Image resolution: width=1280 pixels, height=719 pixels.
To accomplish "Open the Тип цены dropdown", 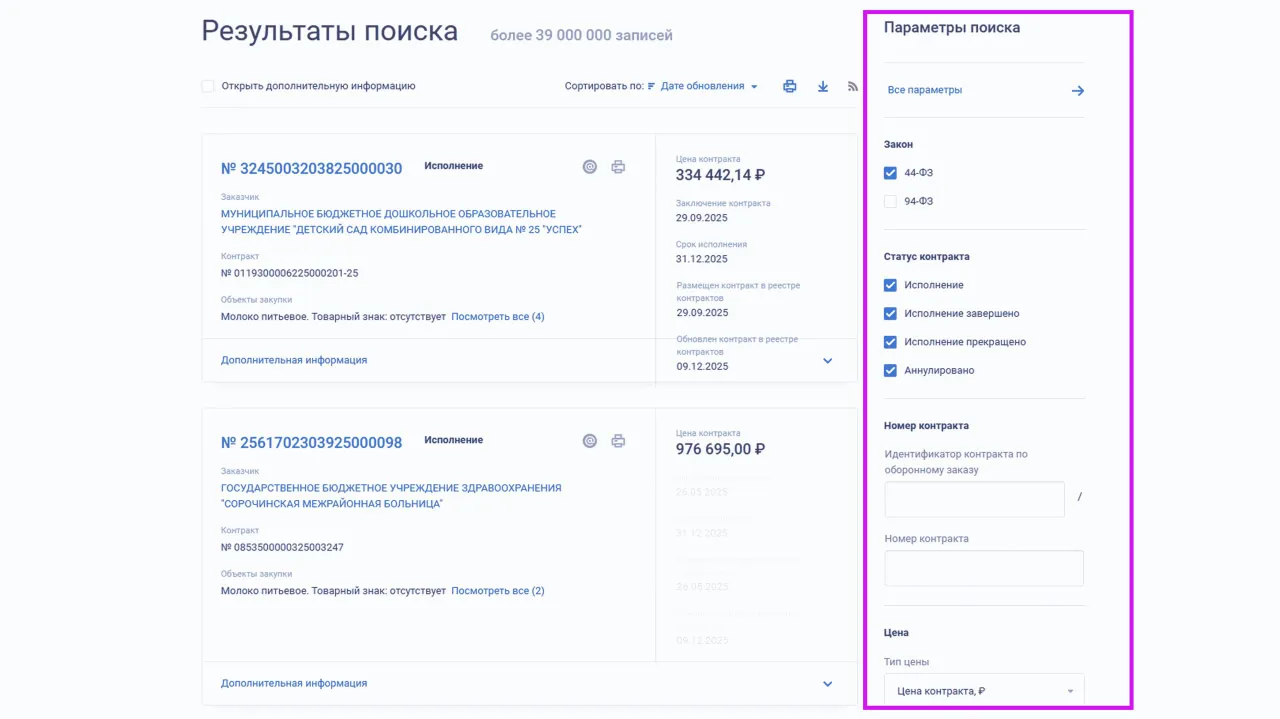I will pos(984,691).
